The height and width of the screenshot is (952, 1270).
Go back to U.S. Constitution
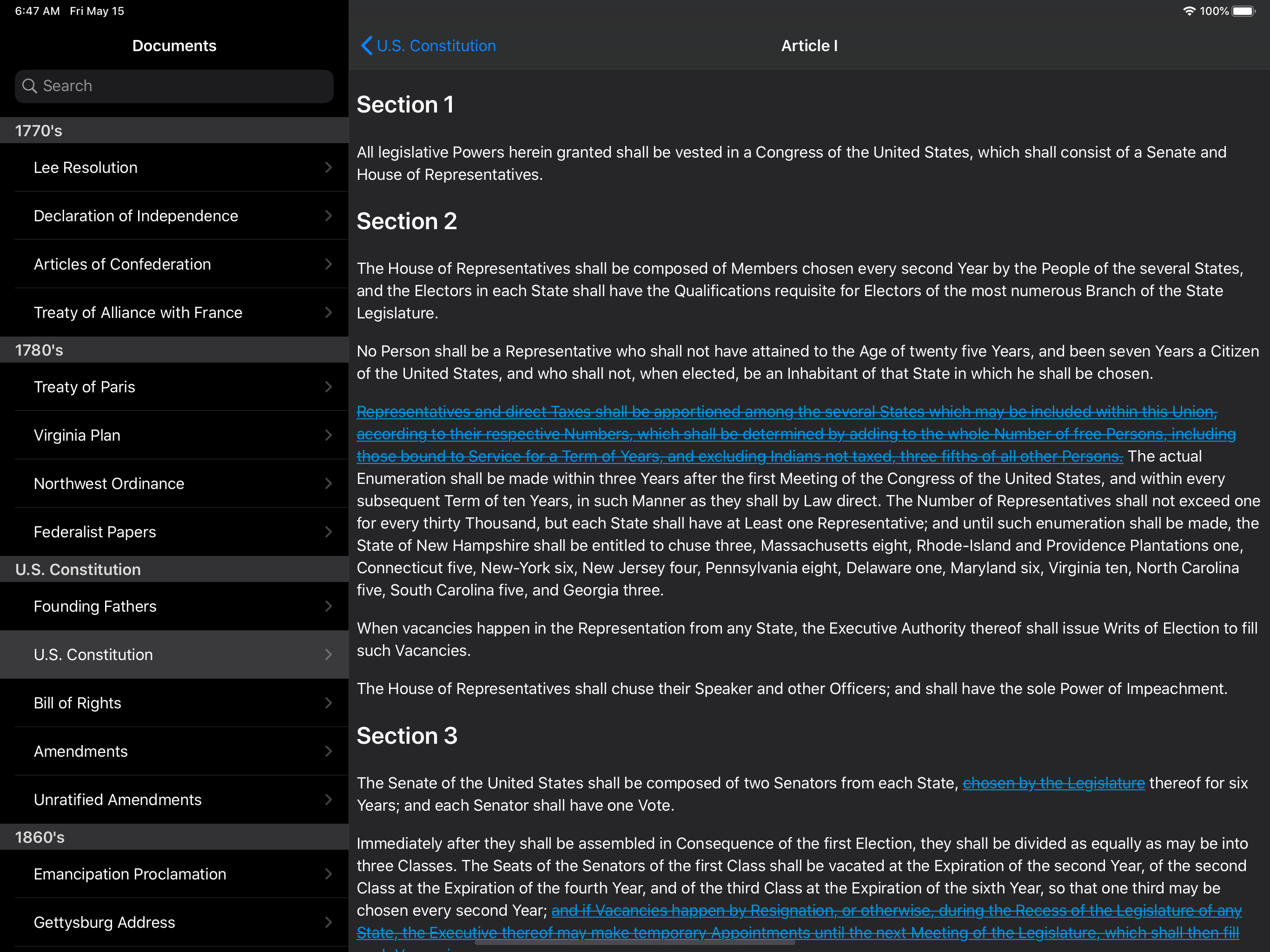tap(428, 46)
